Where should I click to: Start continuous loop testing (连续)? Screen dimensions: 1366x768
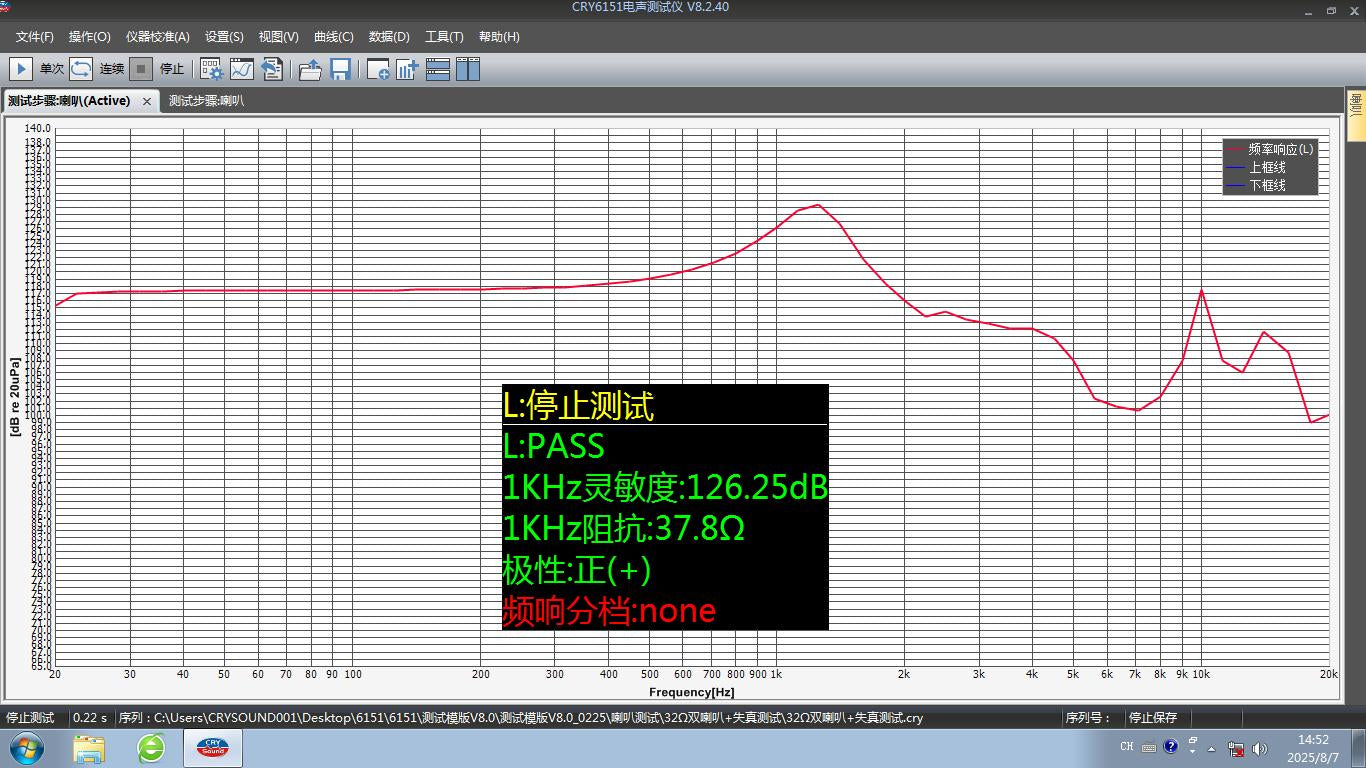[81, 69]
